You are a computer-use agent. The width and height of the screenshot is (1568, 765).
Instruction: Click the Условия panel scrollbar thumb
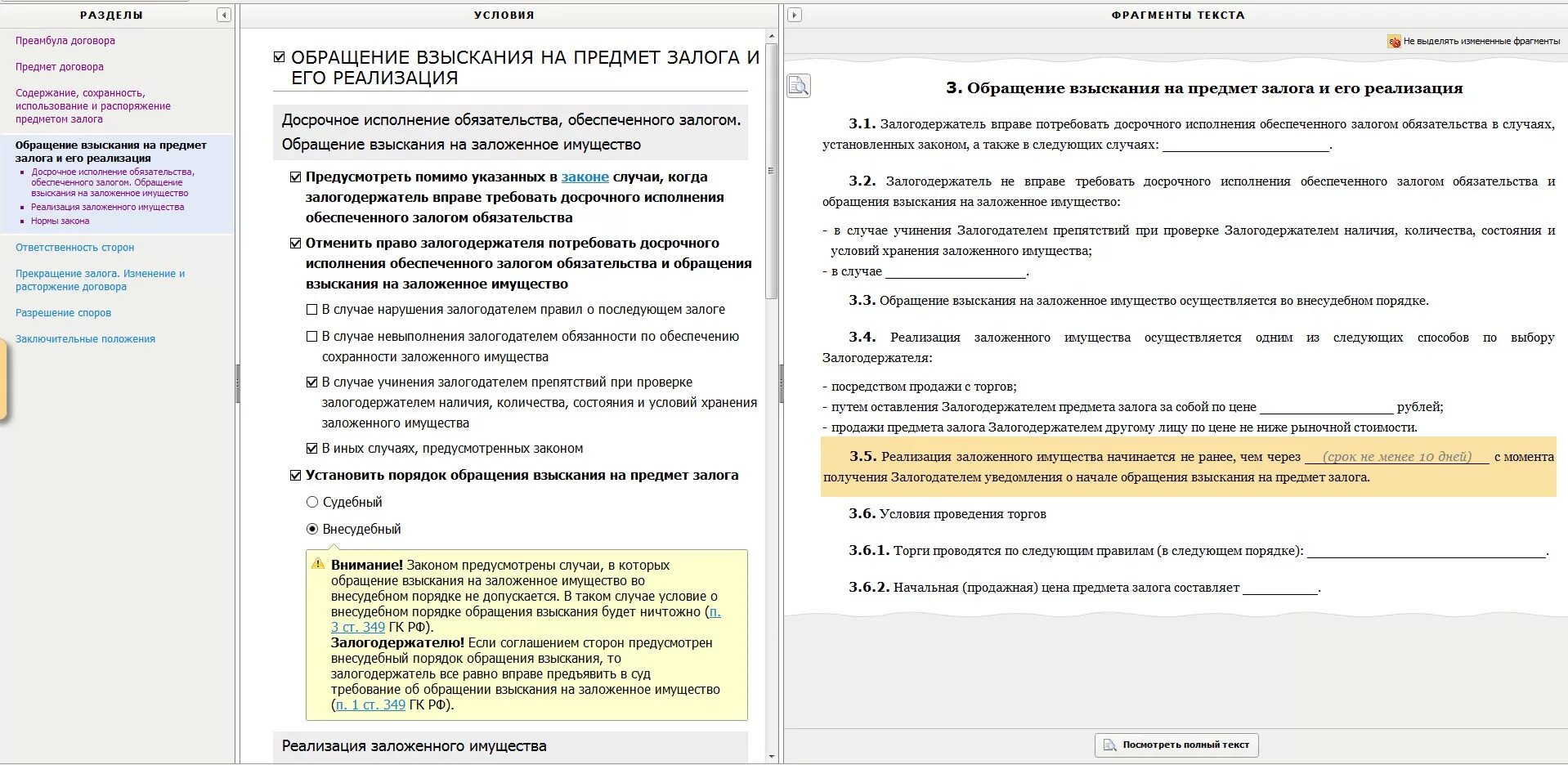771,171
